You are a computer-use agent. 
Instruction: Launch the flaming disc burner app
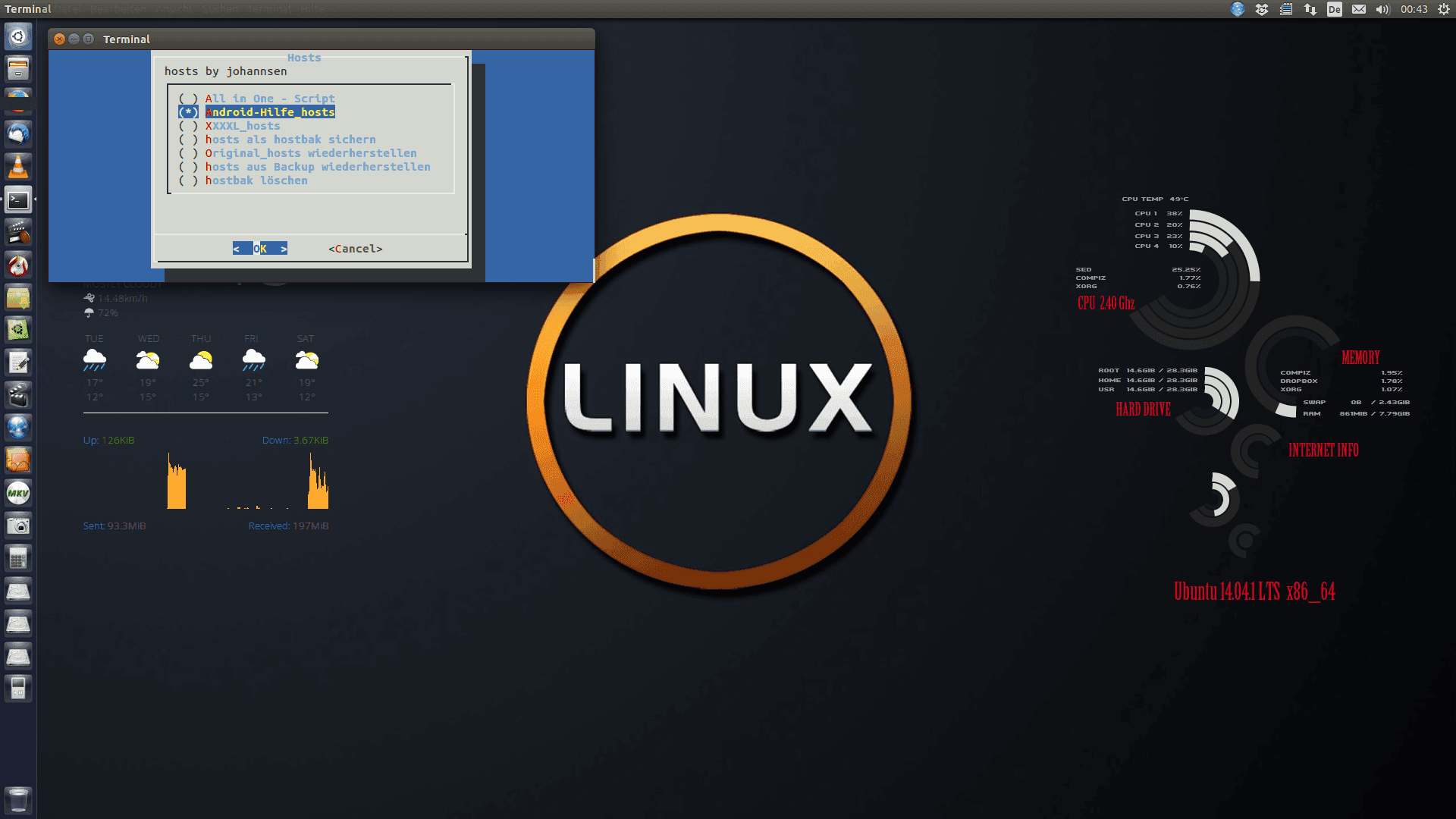18,265
